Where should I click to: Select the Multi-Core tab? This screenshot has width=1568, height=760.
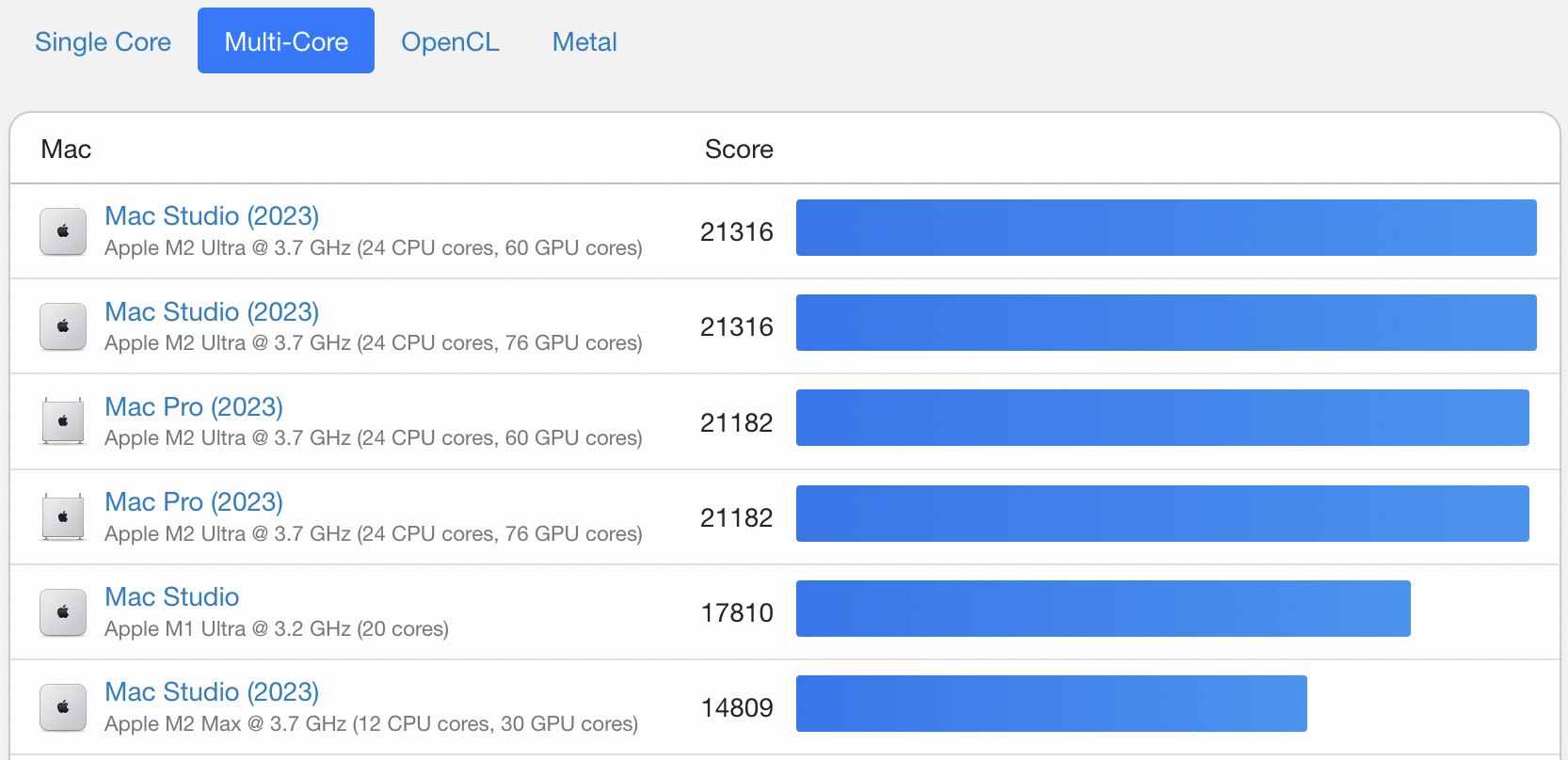click(286, 40)
